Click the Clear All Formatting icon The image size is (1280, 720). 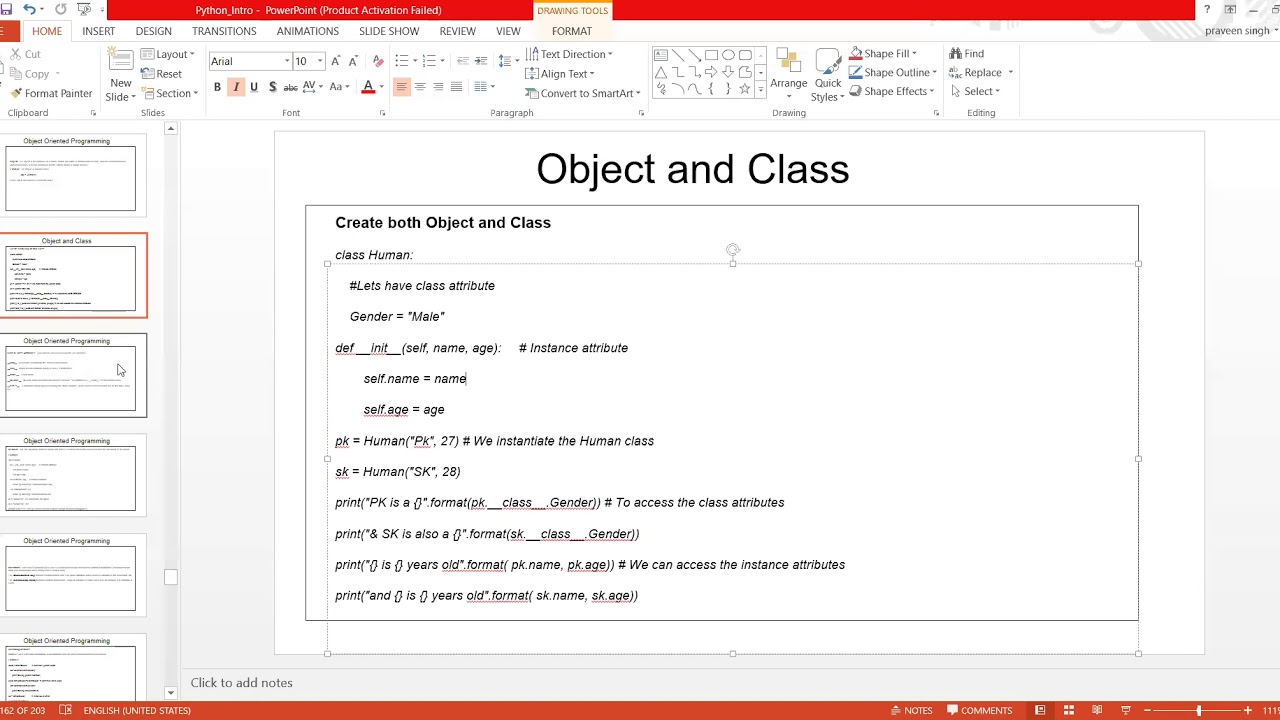point(376,61)
